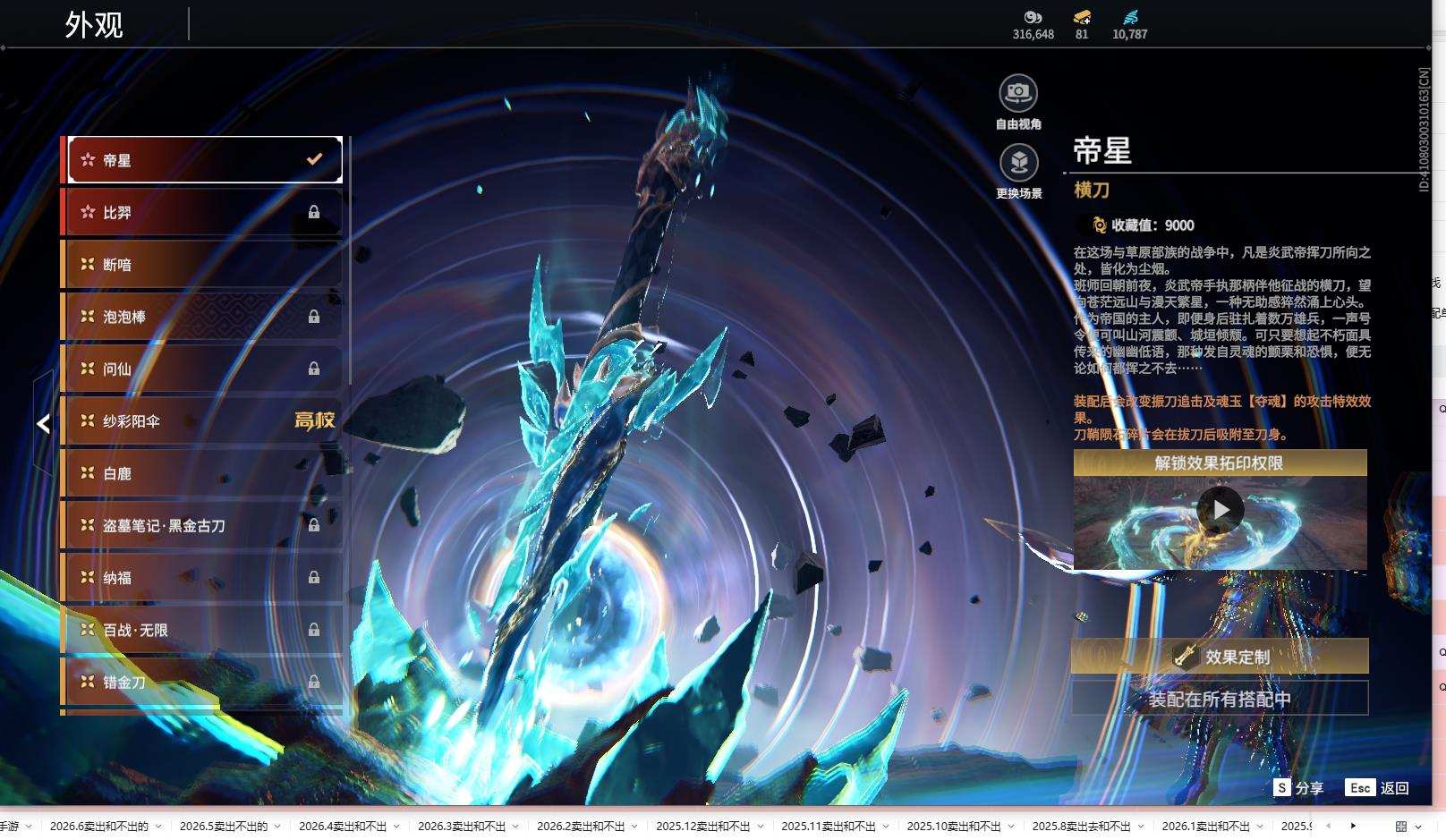Collapse the skin list with left arrow
Viewport: 1446px width, 840px height.
[43, 424]
